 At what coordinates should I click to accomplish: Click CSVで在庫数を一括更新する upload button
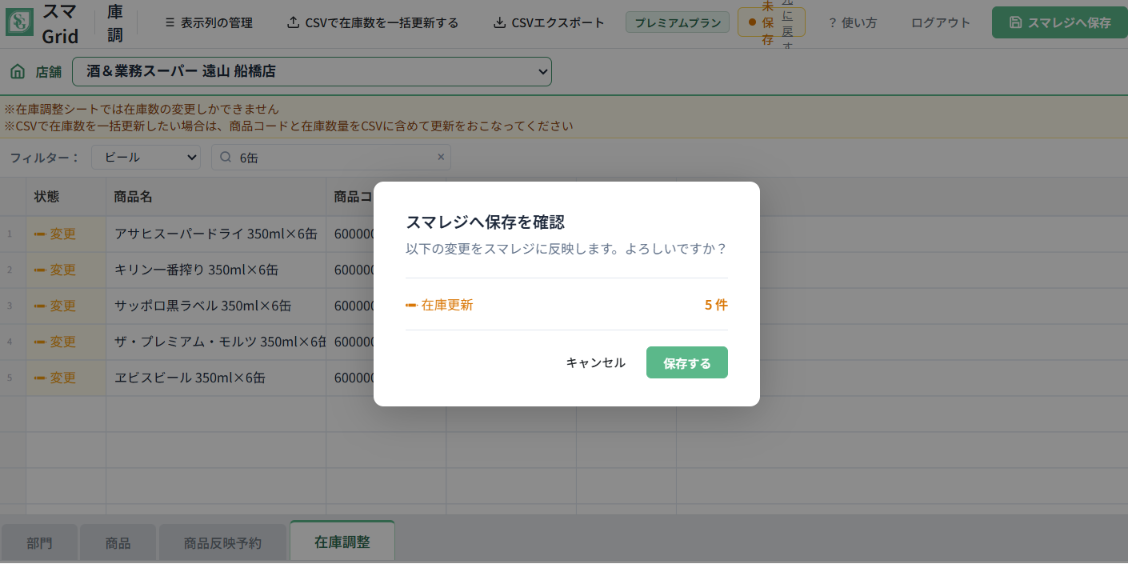point(372,23)
